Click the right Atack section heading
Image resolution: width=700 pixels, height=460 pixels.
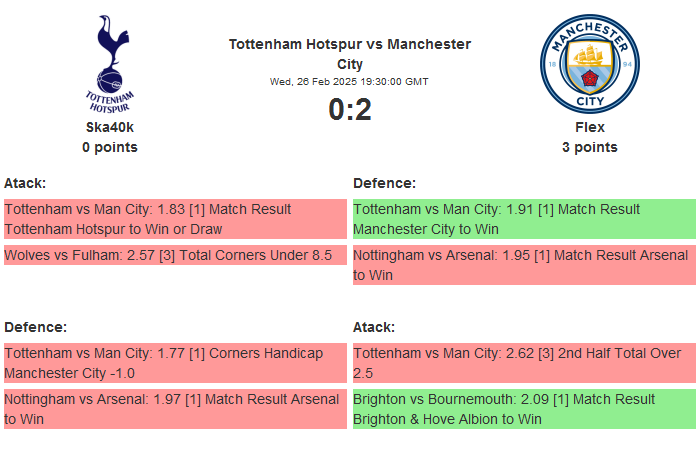374,327
